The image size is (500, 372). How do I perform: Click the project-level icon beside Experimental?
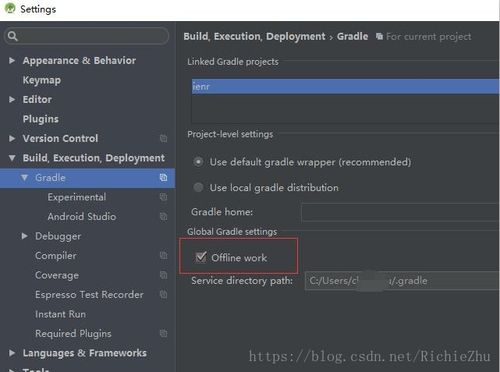163,197
